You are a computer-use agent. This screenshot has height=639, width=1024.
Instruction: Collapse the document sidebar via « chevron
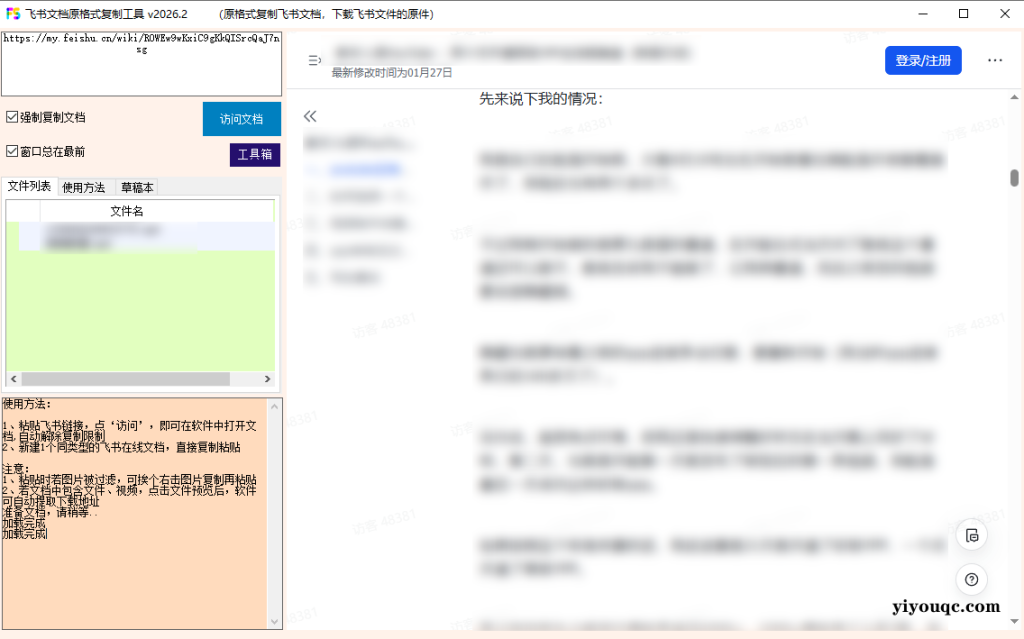pos(310,117)
